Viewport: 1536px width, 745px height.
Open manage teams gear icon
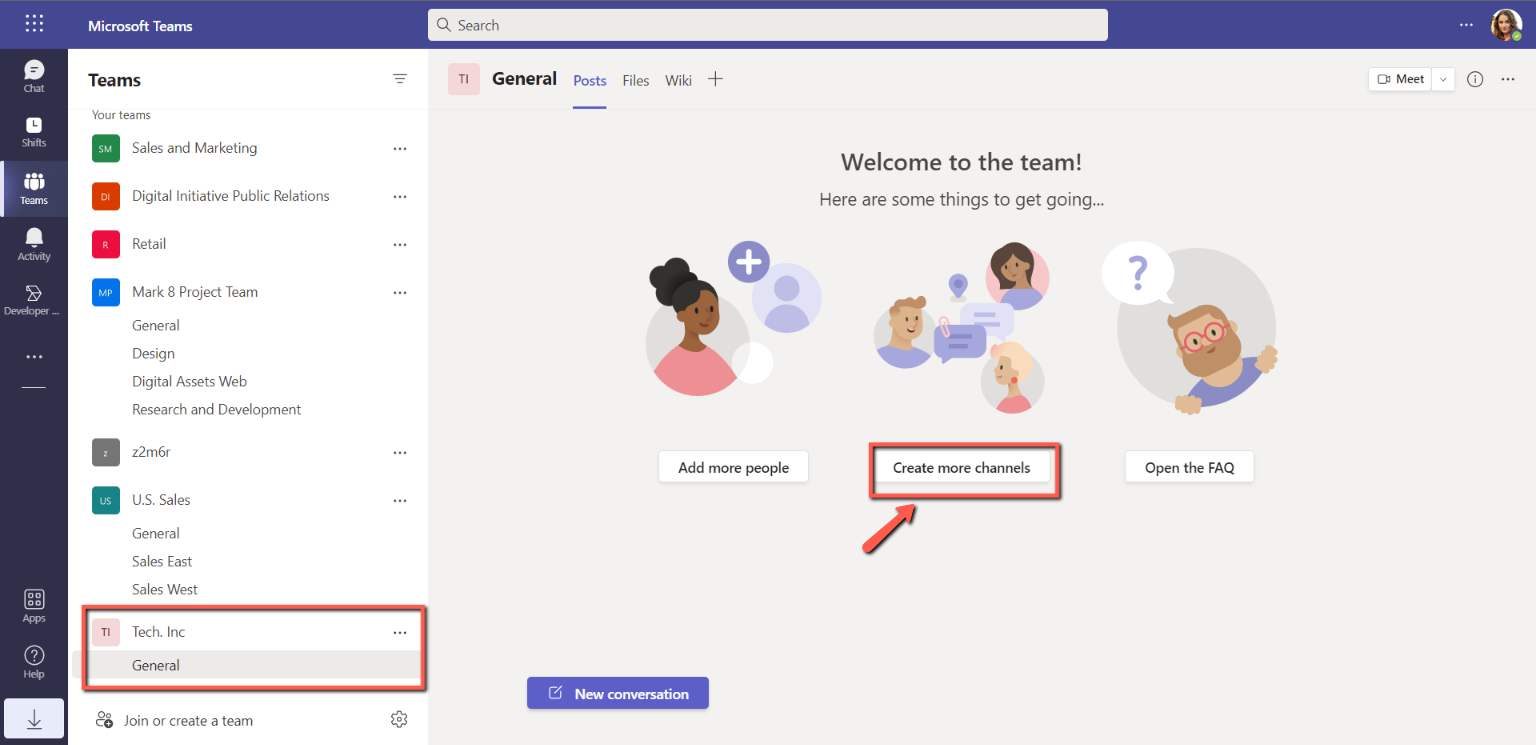[x=399, y=720]
